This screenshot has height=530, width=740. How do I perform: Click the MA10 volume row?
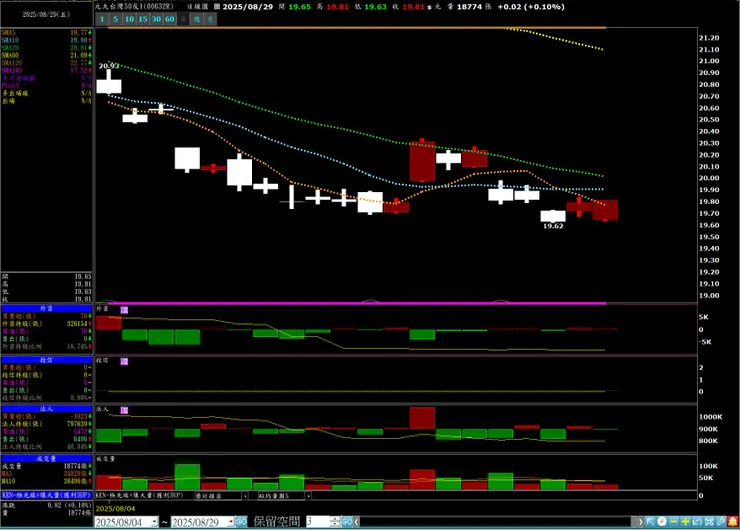coord(46,481)
